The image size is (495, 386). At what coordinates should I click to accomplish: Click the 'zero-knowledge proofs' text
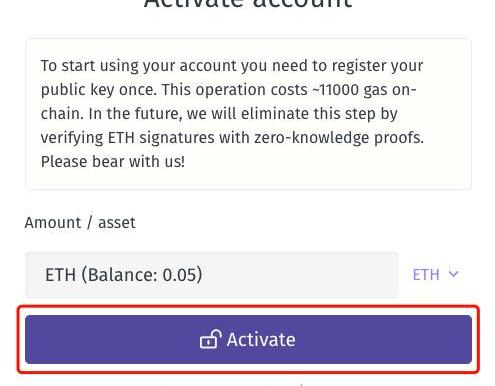click(x=339, y=137)
